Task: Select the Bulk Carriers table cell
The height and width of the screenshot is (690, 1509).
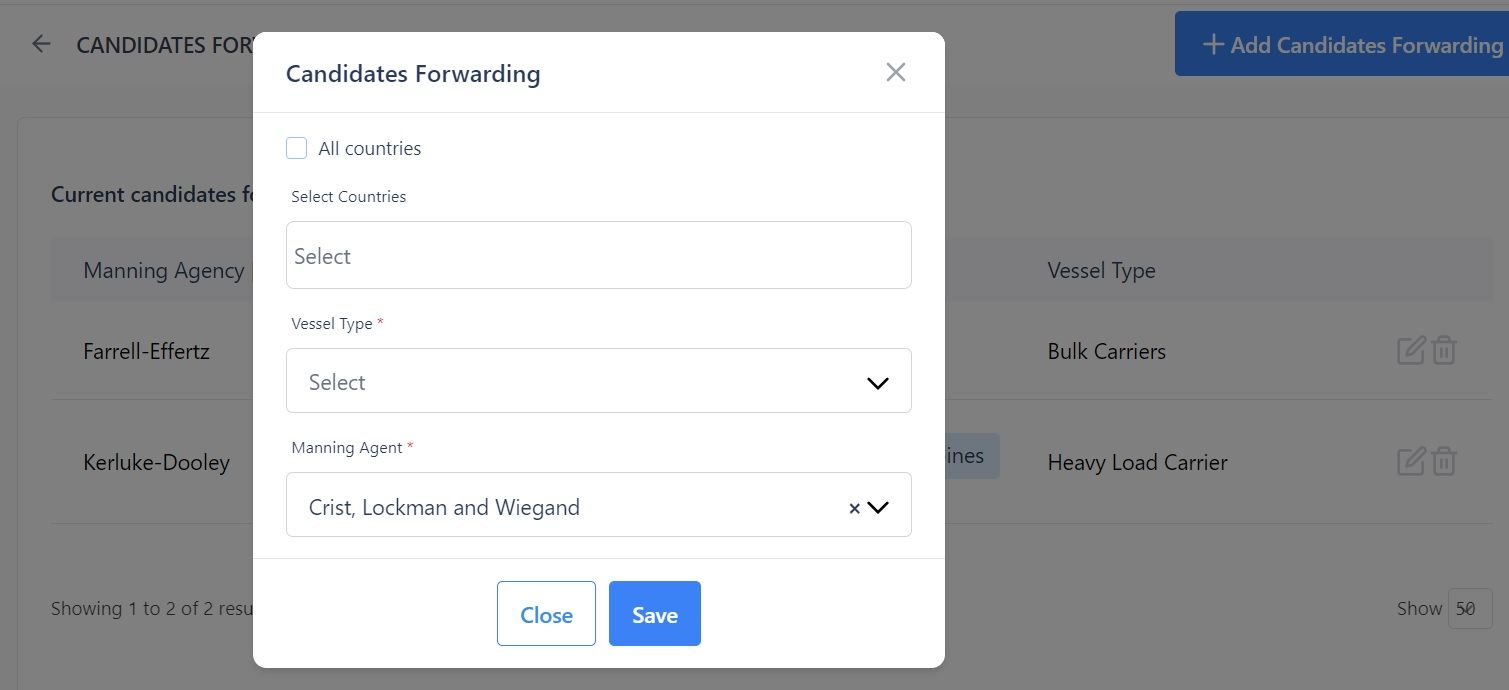Action: 1106,351
